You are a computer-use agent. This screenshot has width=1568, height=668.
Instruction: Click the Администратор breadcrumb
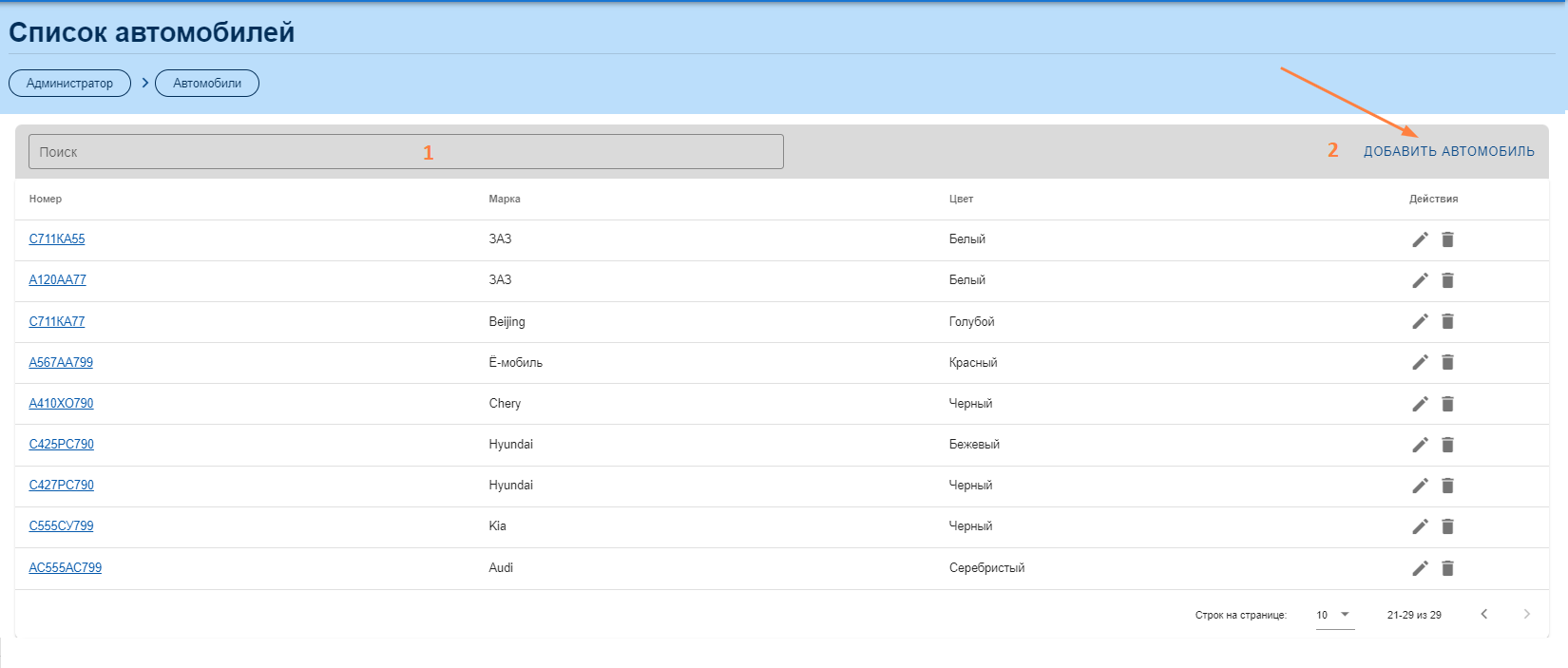click(x=69, y=84)
